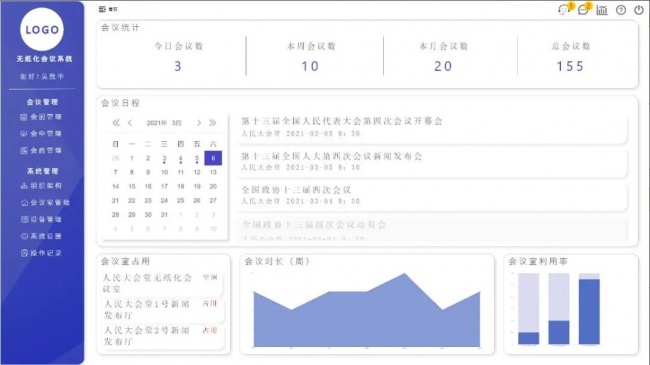Open 系统设置 from the sidebar
The image size is (650, 365).
click(41, 236)
